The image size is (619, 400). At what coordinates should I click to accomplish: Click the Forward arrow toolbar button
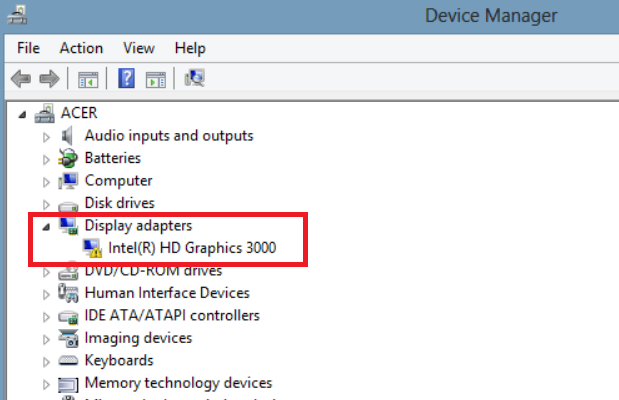point(49,79)
